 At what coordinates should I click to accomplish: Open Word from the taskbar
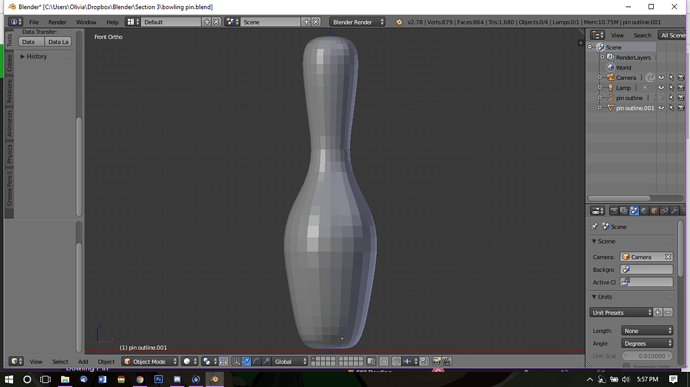click(x=103, y=379)
